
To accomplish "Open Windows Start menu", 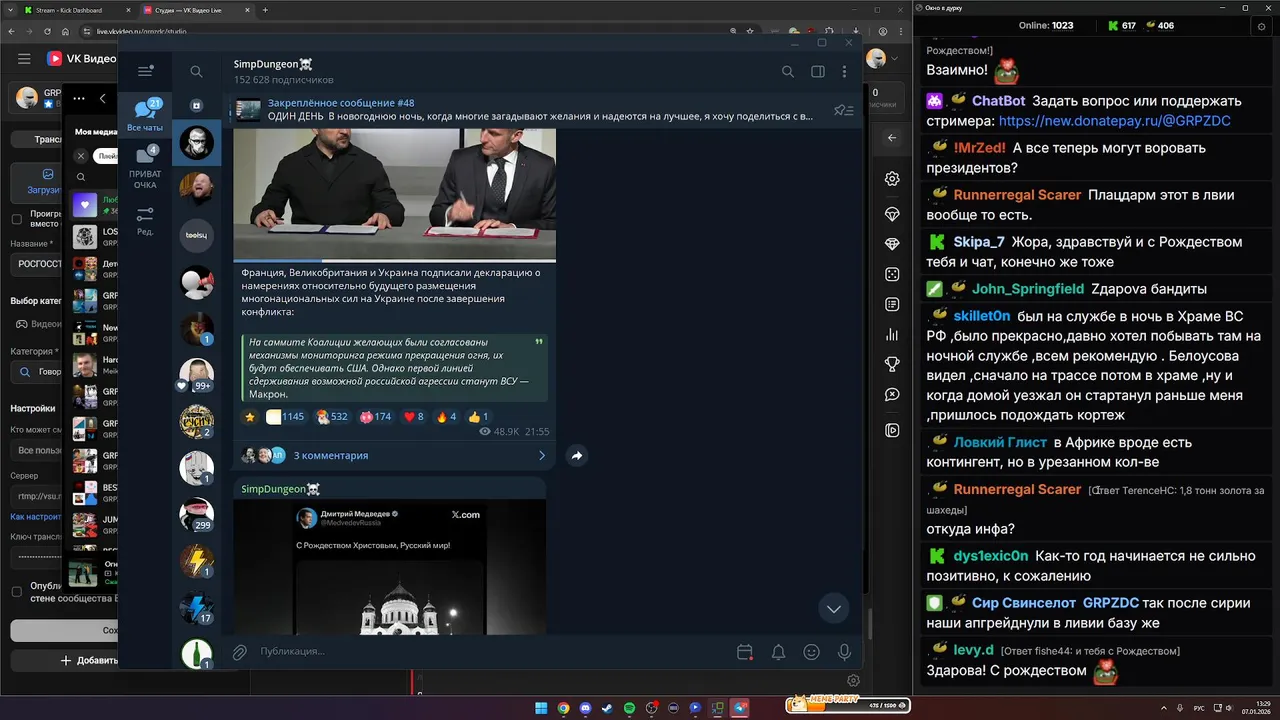I will click(x=541, y=708).
